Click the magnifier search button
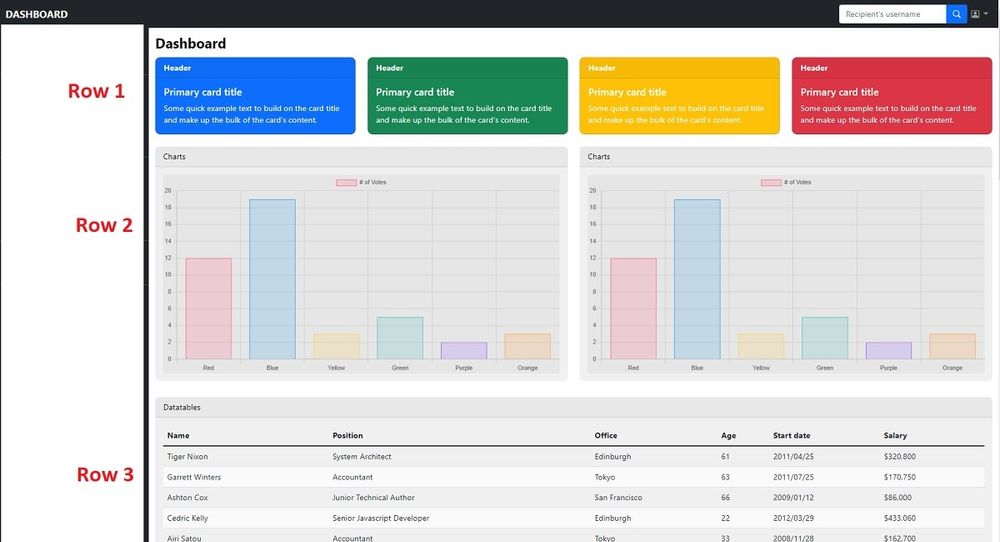 tap(956, 14)
